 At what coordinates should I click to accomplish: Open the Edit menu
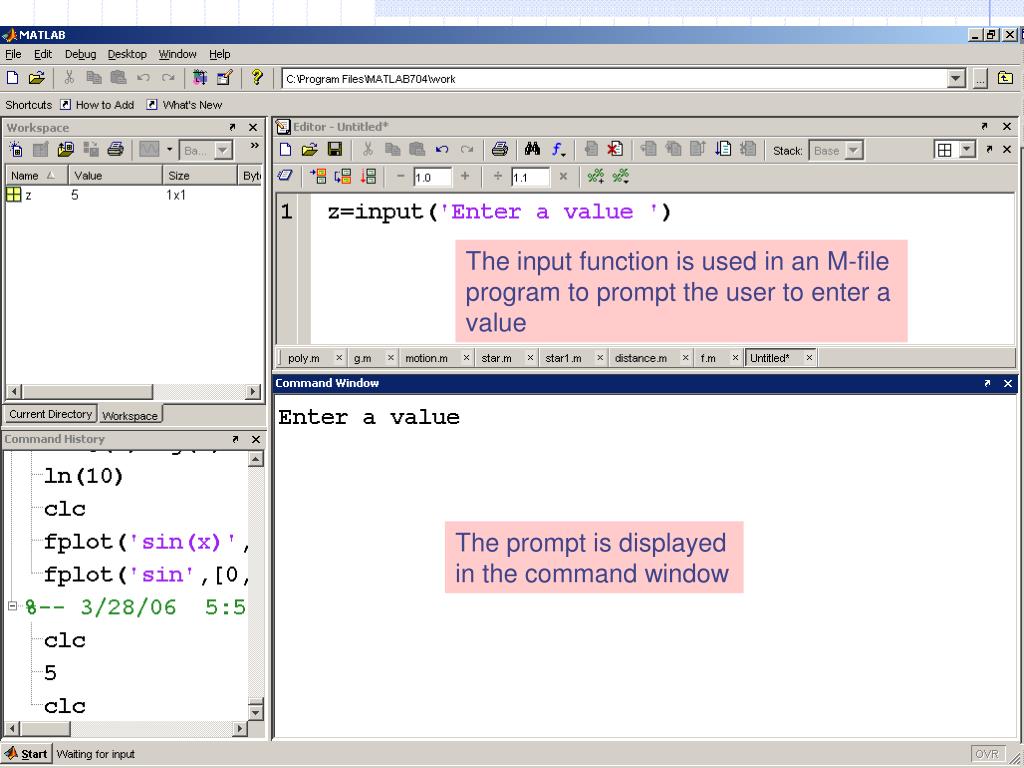pos(43,54)
